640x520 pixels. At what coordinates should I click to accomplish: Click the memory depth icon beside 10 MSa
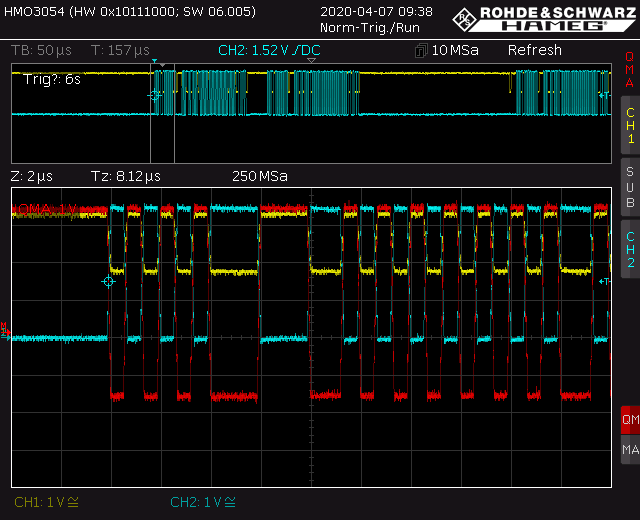(421, 51)
